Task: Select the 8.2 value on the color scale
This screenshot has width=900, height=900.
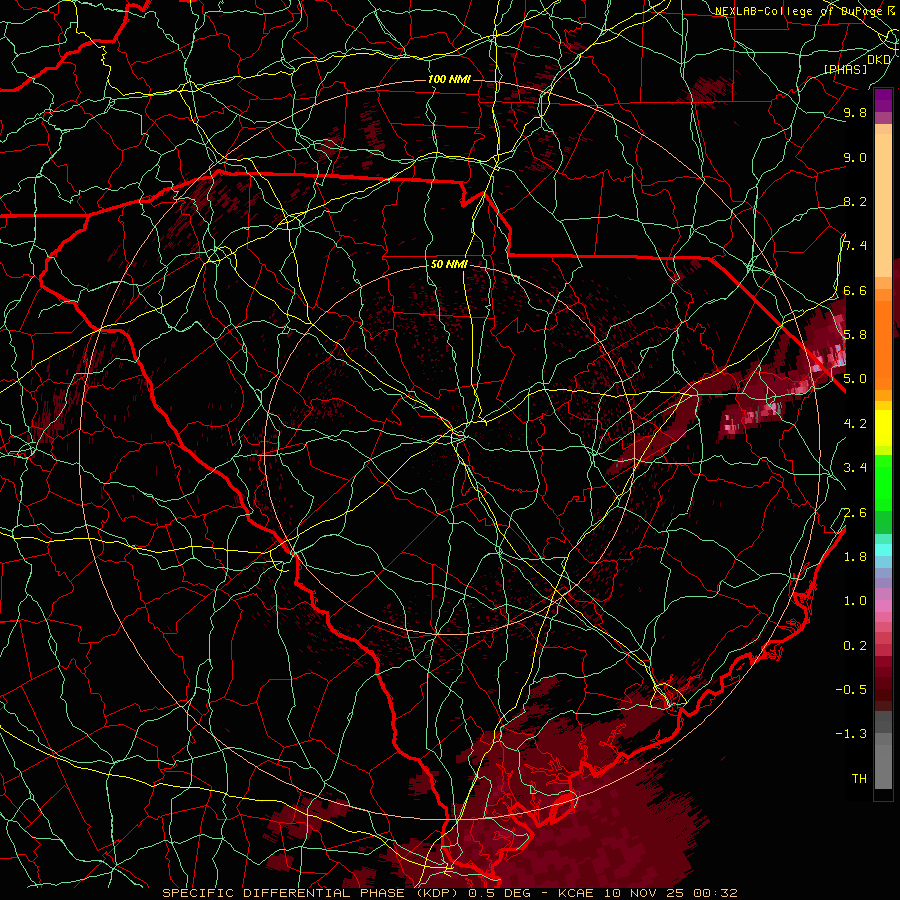Action: pyautogui.click(x=855, y=201)
